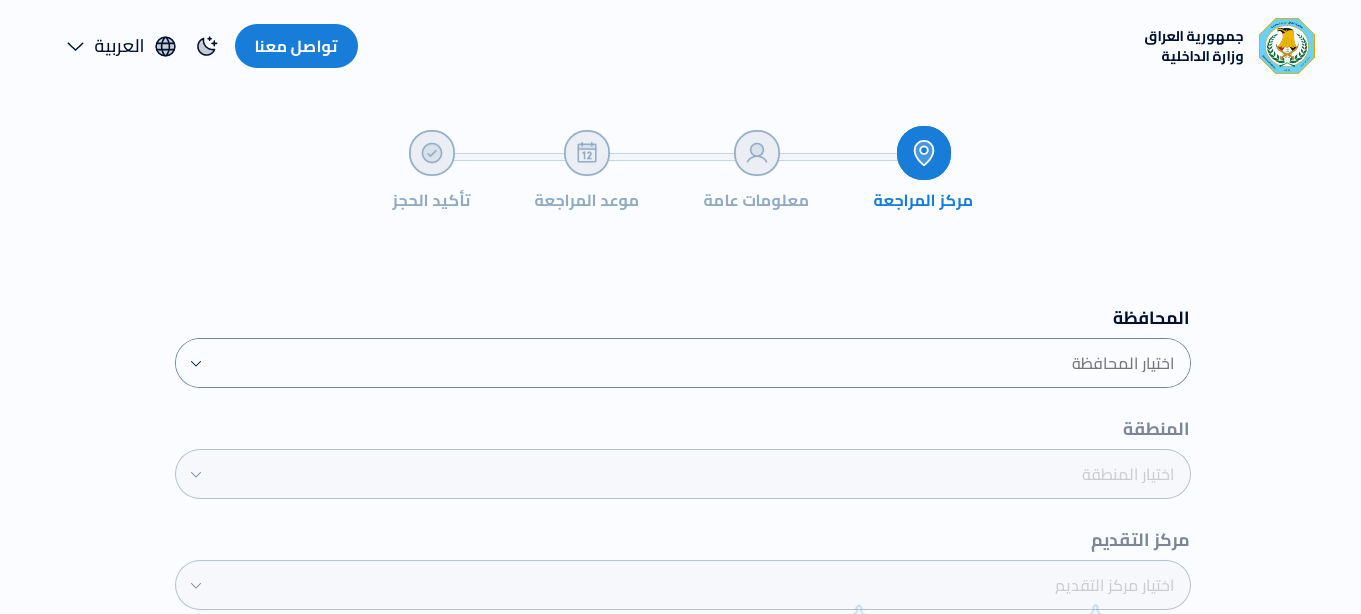This screenshot has width=1361, height=614.
Task: Open the العربية language dropdown
Action: coord(119,46)
